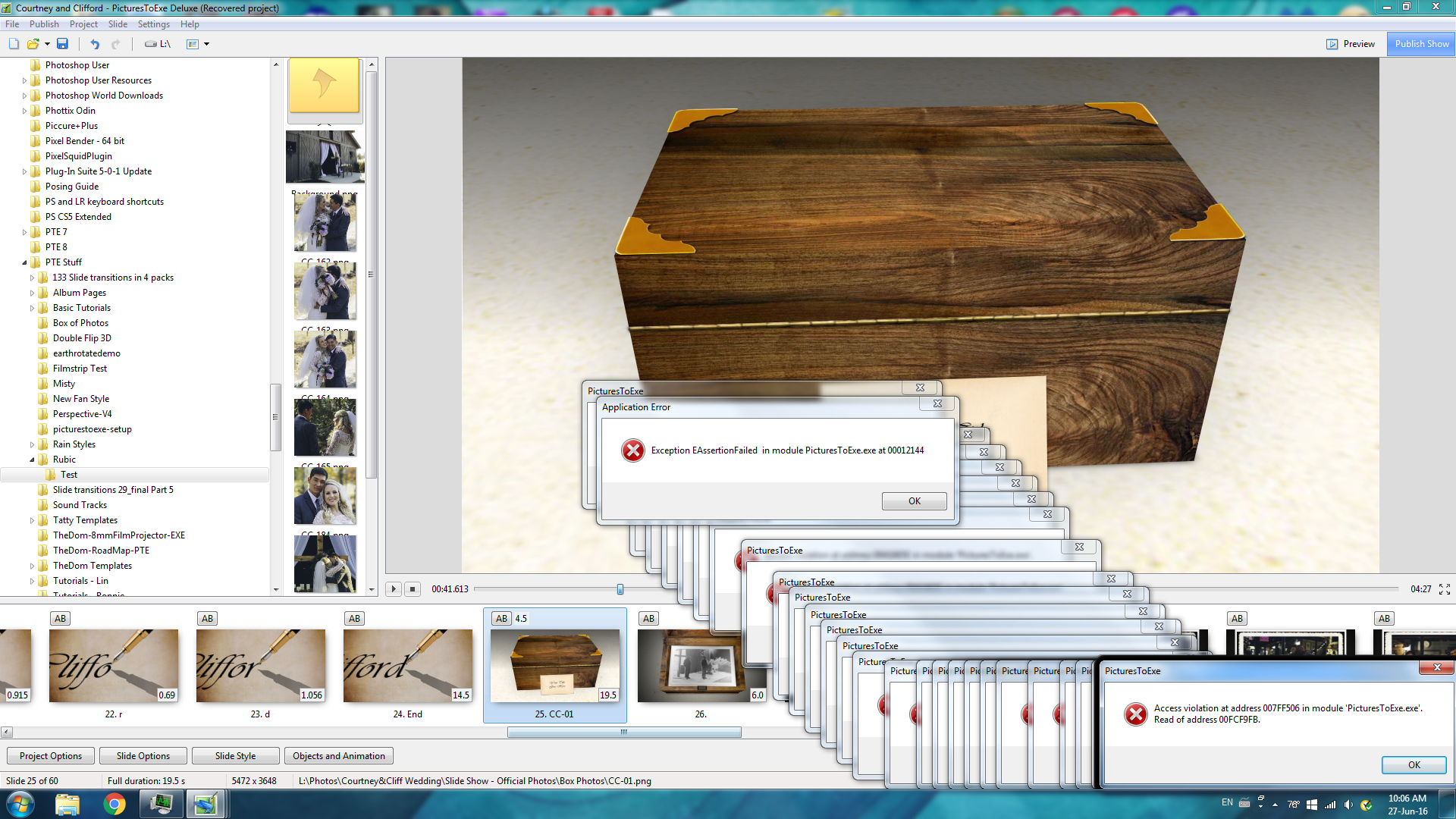Viewport: 1456px width, 819px height.
Task: Click the Publish Show button
Action: 1421,44
